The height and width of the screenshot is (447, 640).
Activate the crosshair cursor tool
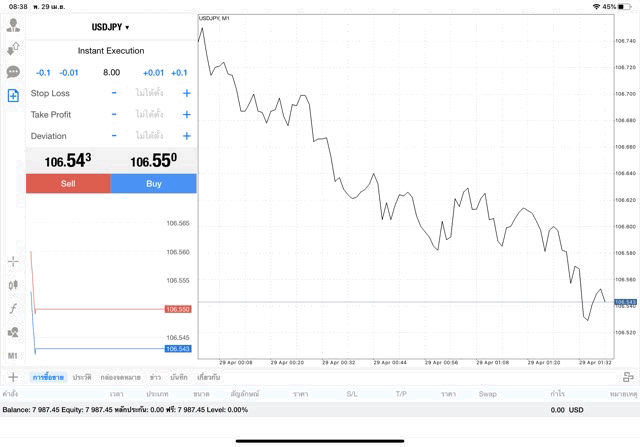coord(13,261)
